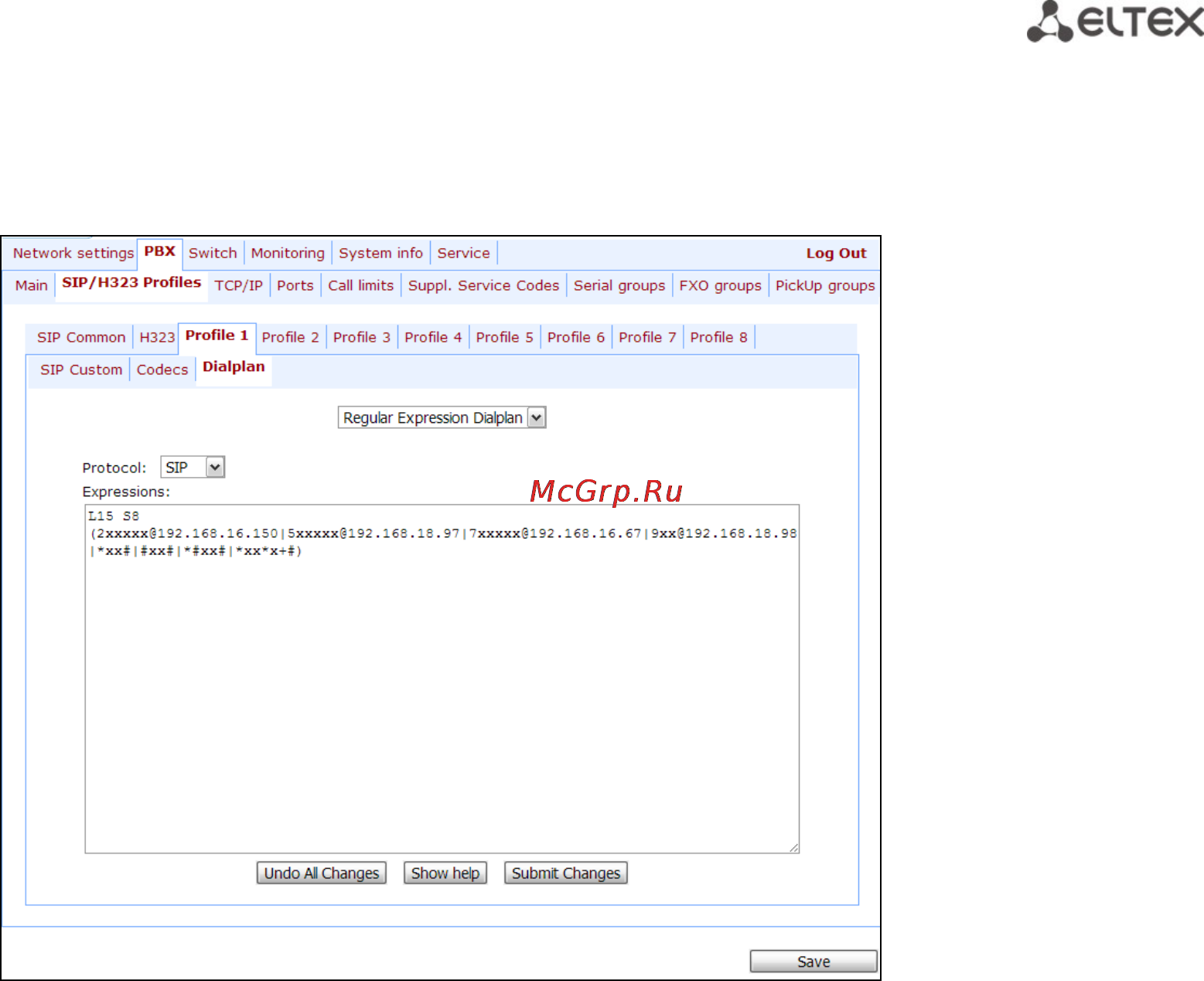Screen dimensions: 1204x981
Task: Switch to the Profile 7 tab
Action: point(647,337)
